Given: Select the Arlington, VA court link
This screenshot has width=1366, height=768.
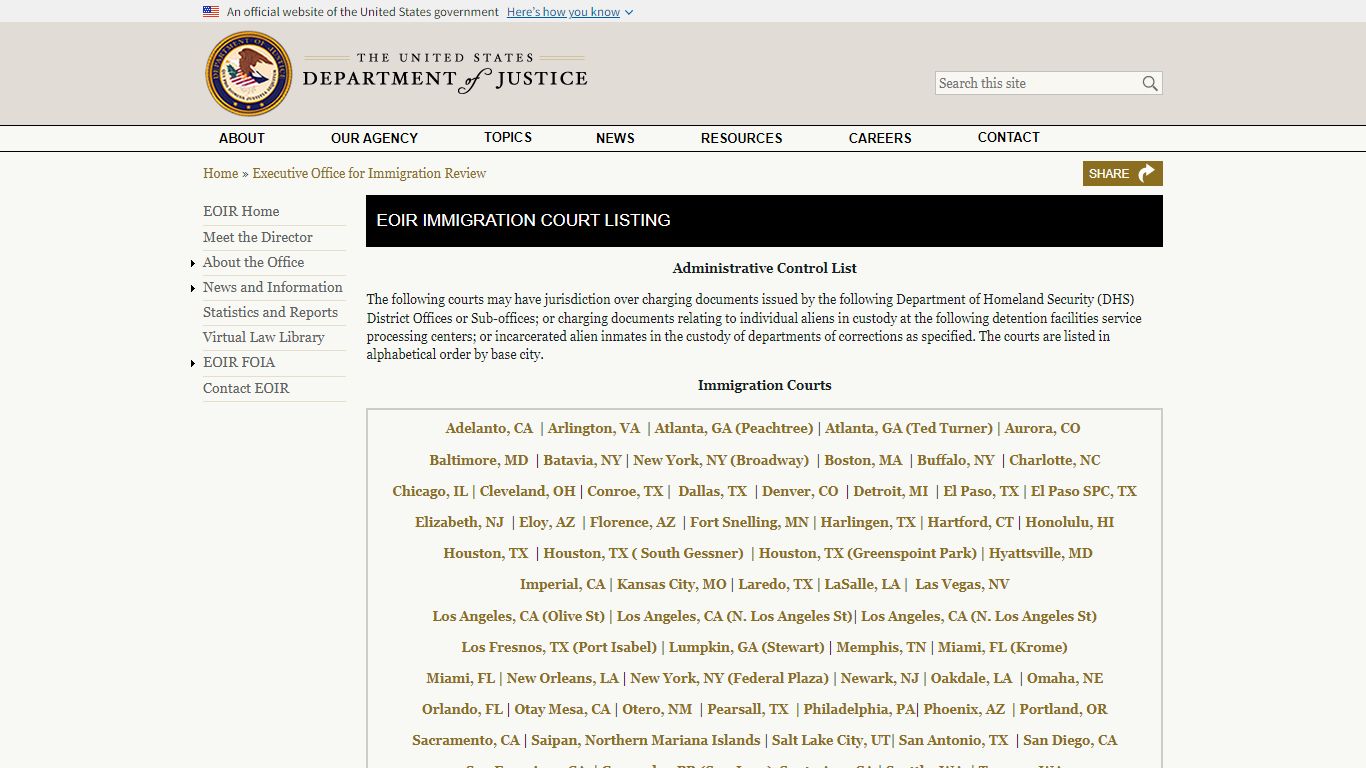Looking at the screenshot, I should tap(593, 428).
